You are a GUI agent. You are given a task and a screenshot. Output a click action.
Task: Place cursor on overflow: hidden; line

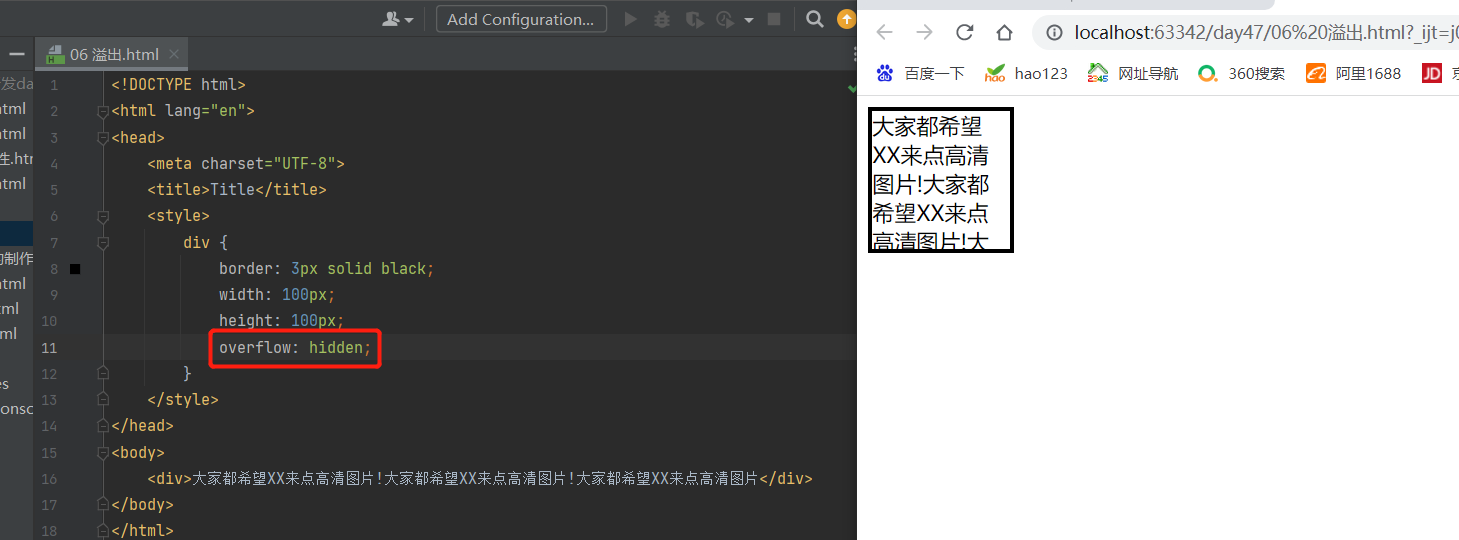tap(295, 347)
